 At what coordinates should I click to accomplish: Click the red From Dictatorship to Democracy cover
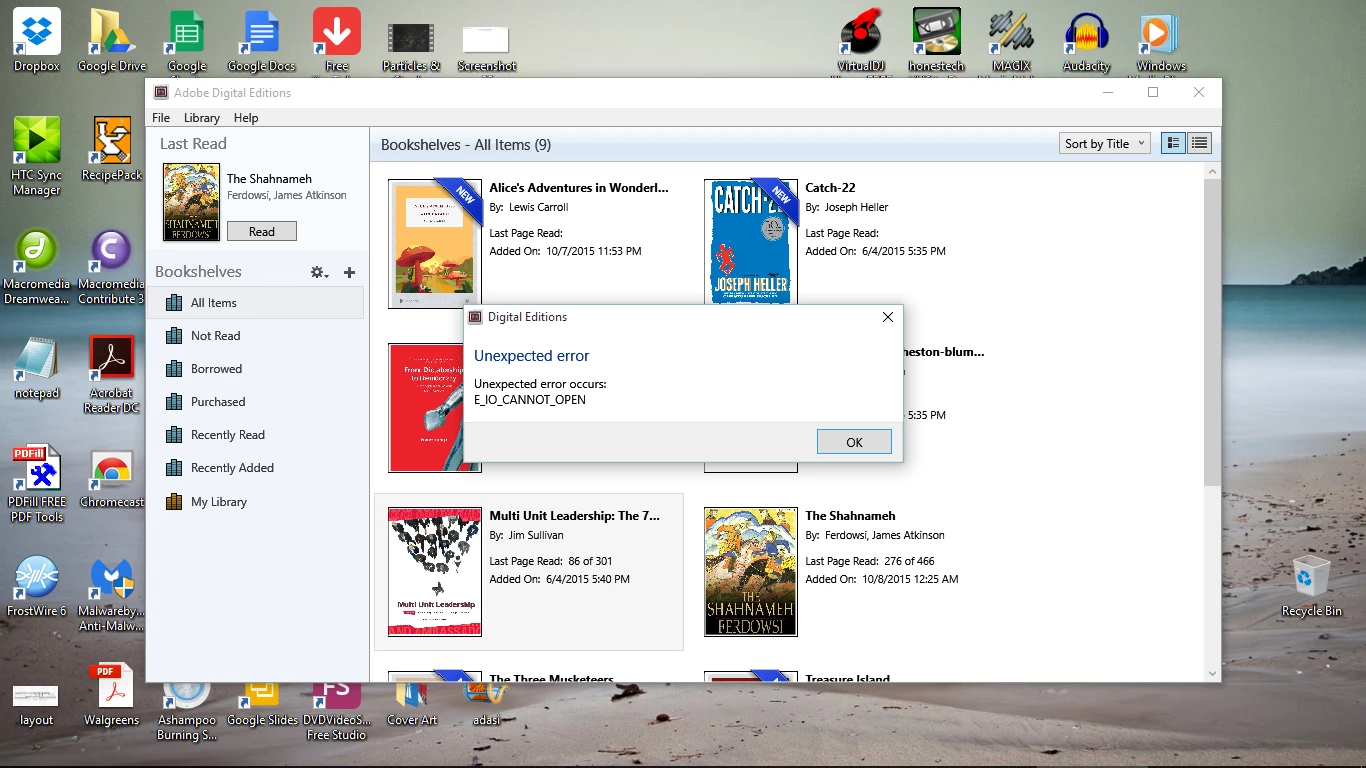click(x=426, y=408)
